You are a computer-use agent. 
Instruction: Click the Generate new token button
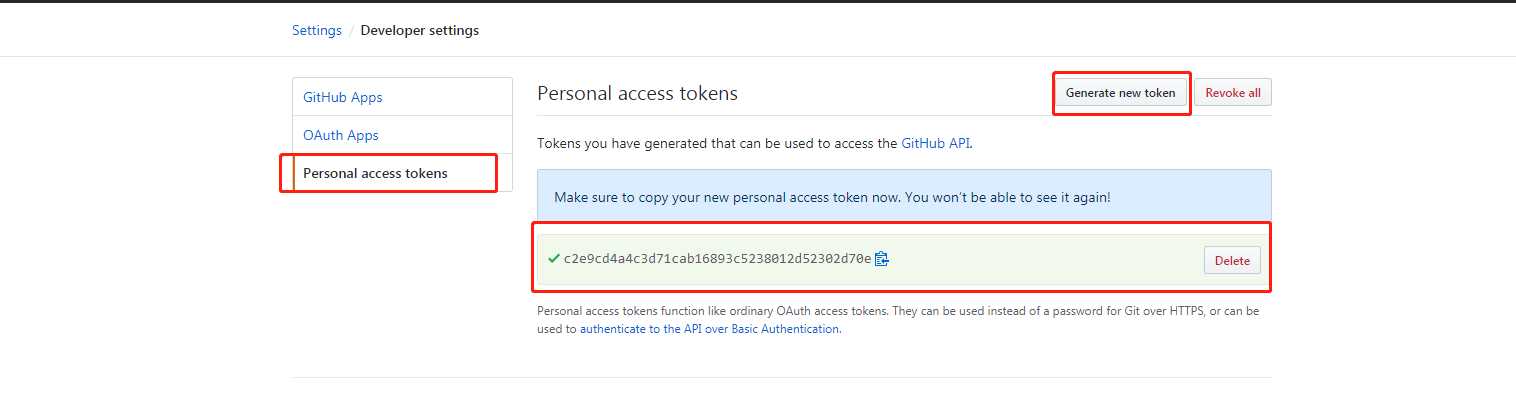point(1120,93)
